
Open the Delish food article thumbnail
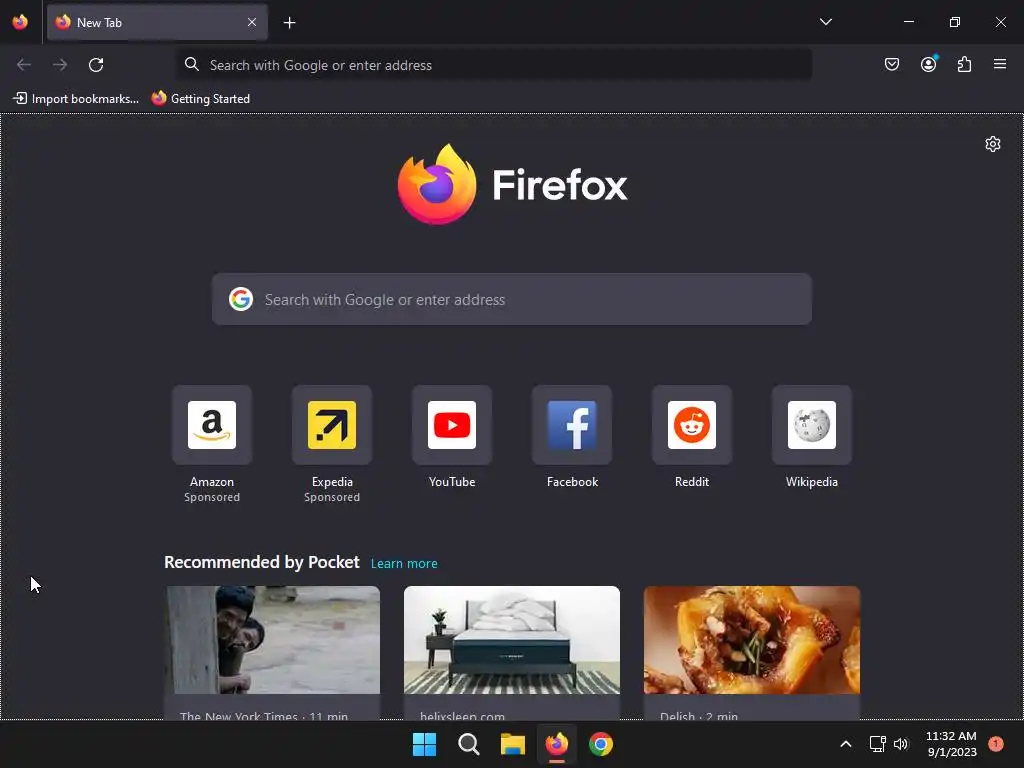click(752, 640)
